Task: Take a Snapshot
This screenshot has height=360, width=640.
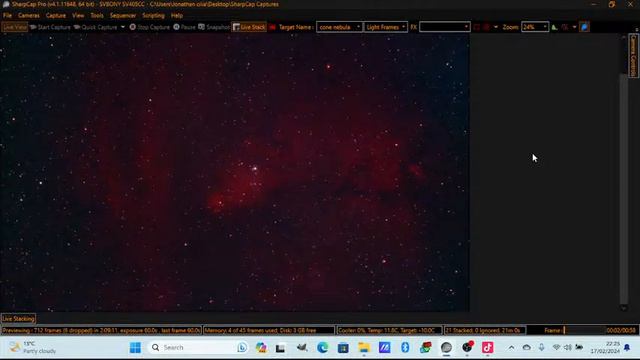Action: point(214,27)
